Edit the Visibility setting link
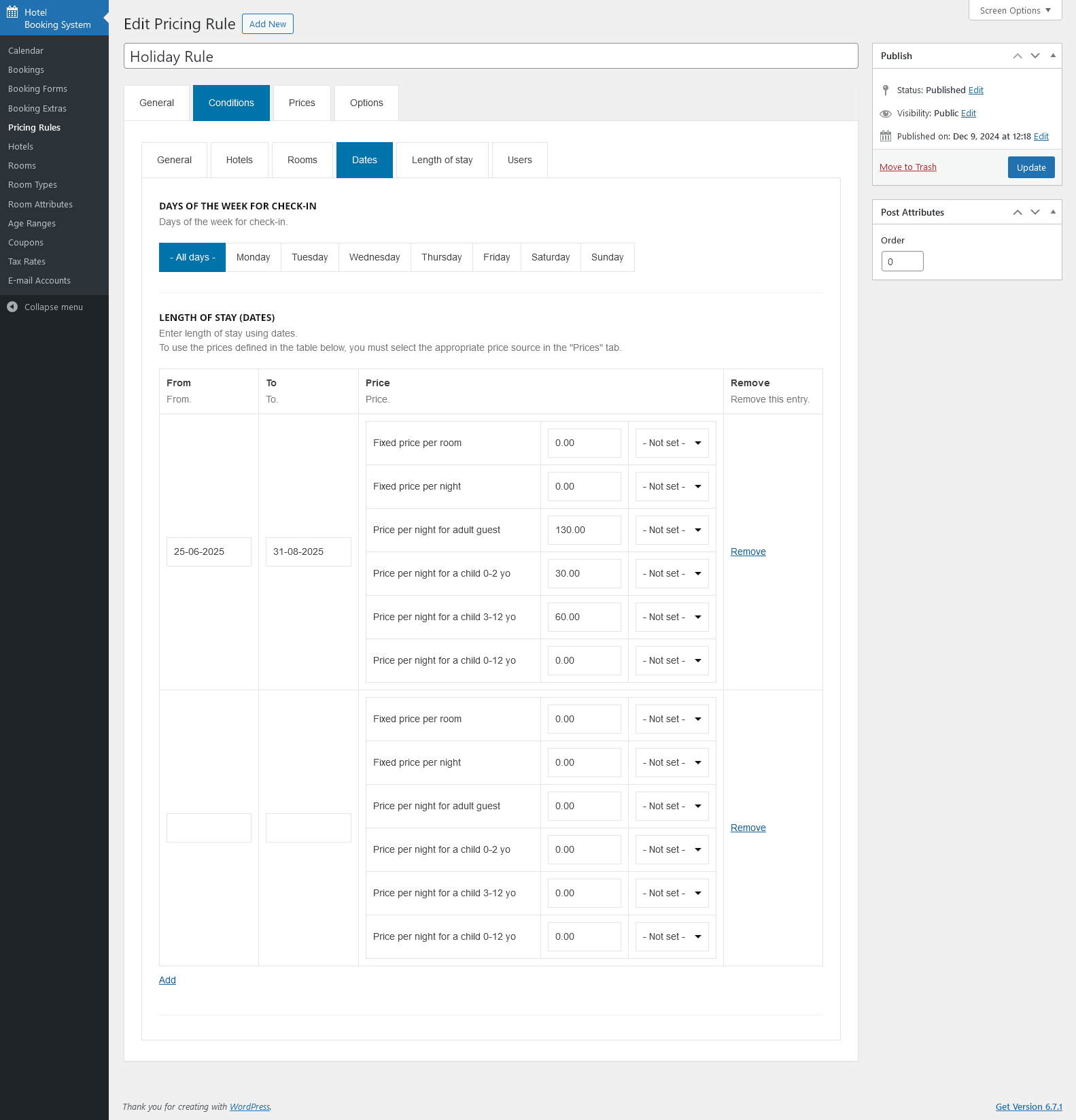The height and width of the screenshot is (1120, 1076). (969, 113)
